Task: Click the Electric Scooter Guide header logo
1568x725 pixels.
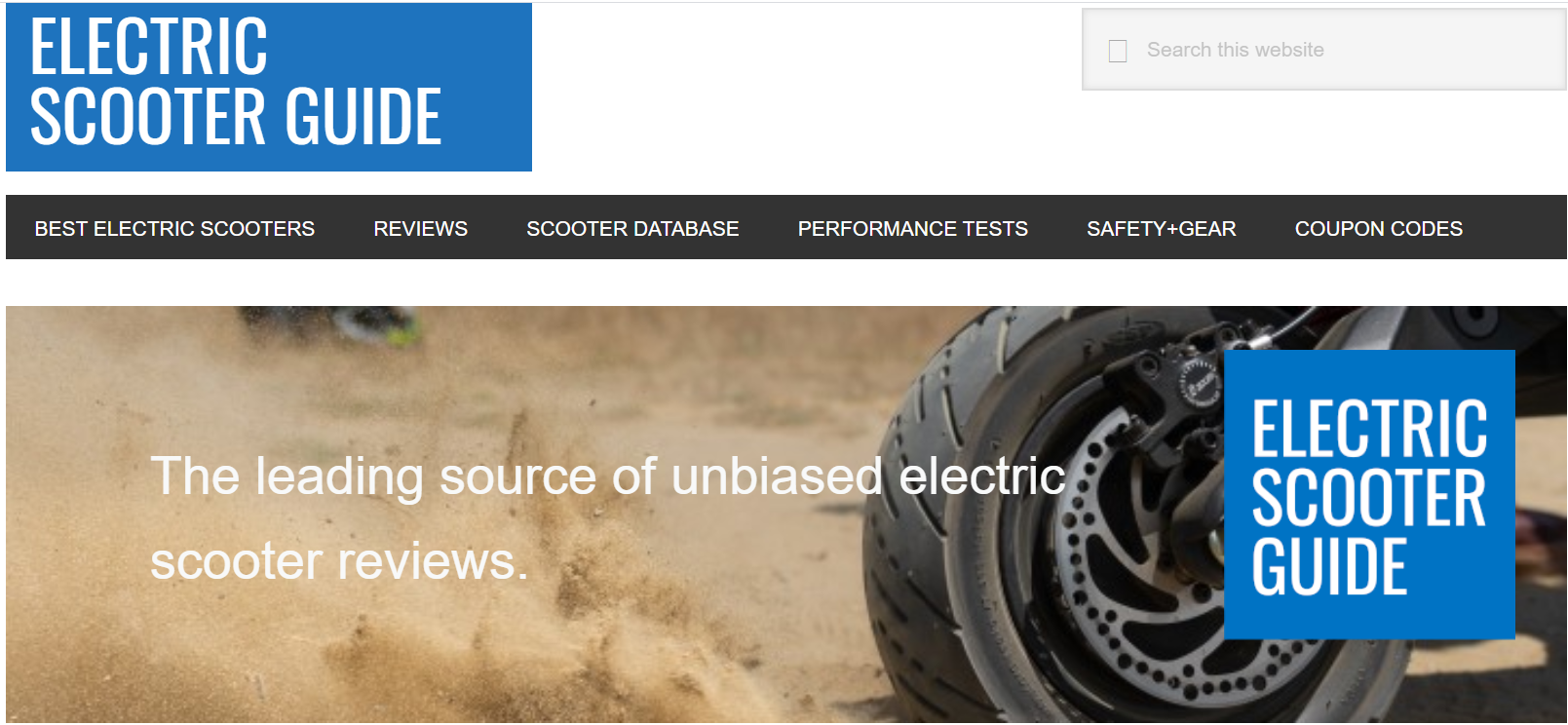Action: pos(269,88)
